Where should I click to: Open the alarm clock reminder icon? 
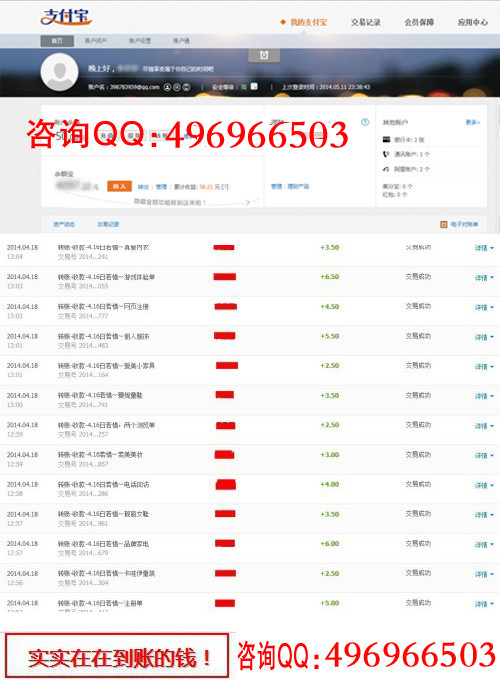264,55
